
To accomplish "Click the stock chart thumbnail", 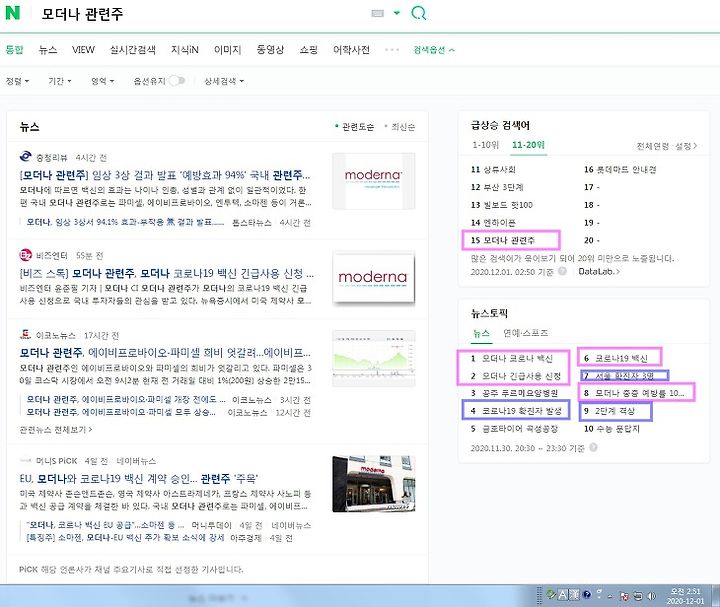I will point(374,358).
